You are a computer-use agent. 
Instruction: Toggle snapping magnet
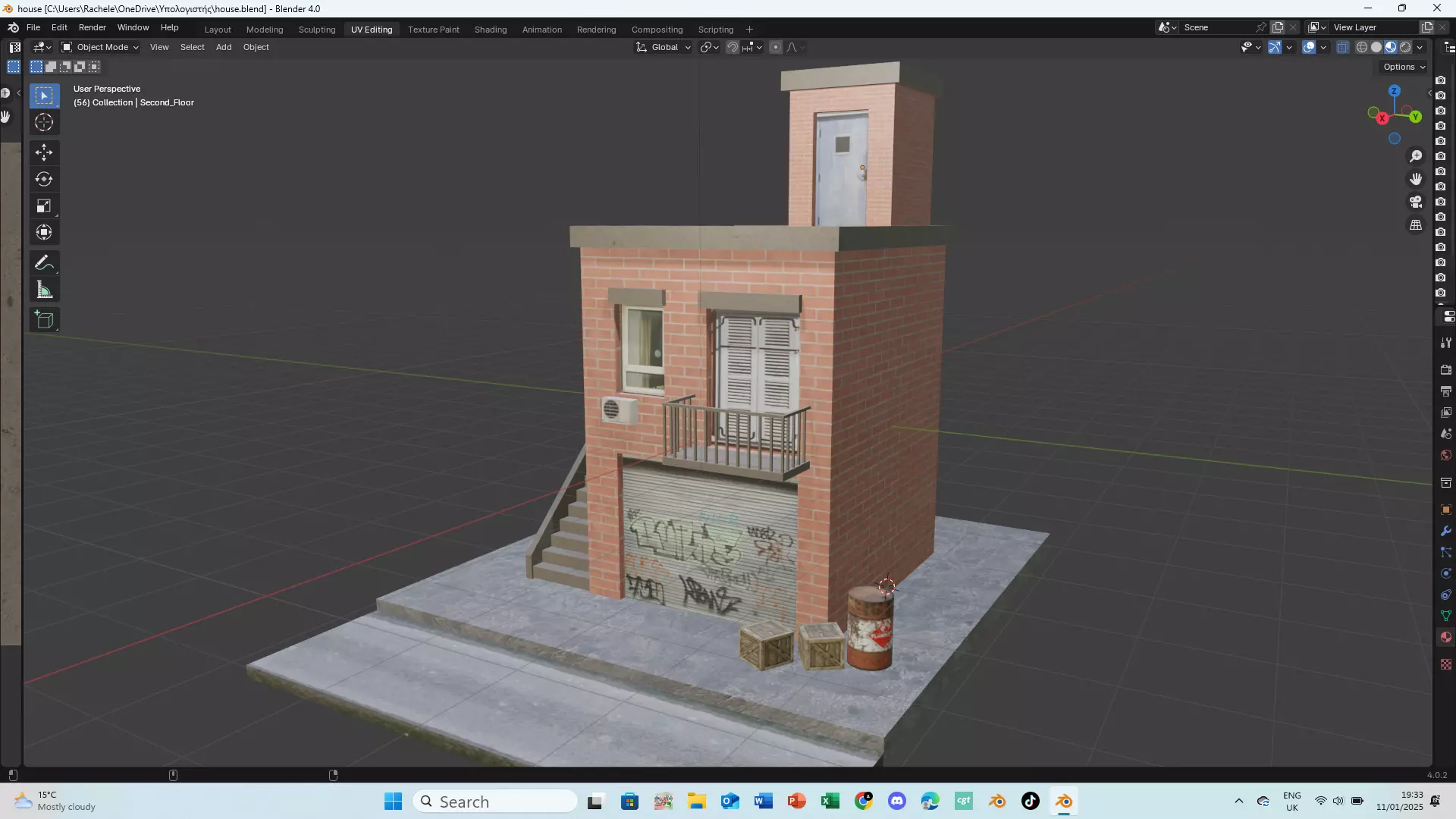point(733,47)
